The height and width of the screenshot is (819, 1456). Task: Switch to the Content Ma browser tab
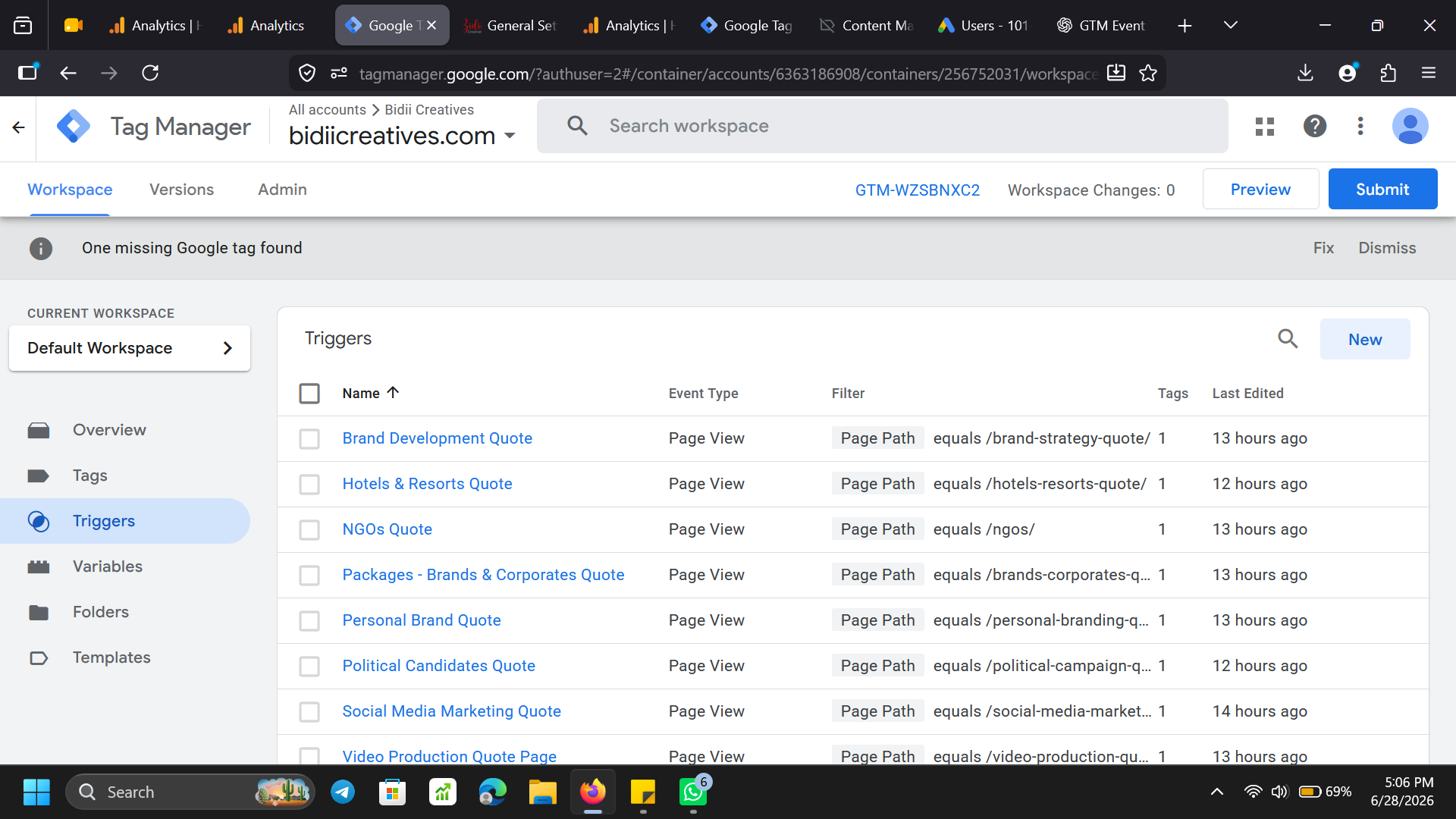coord(867,26)
